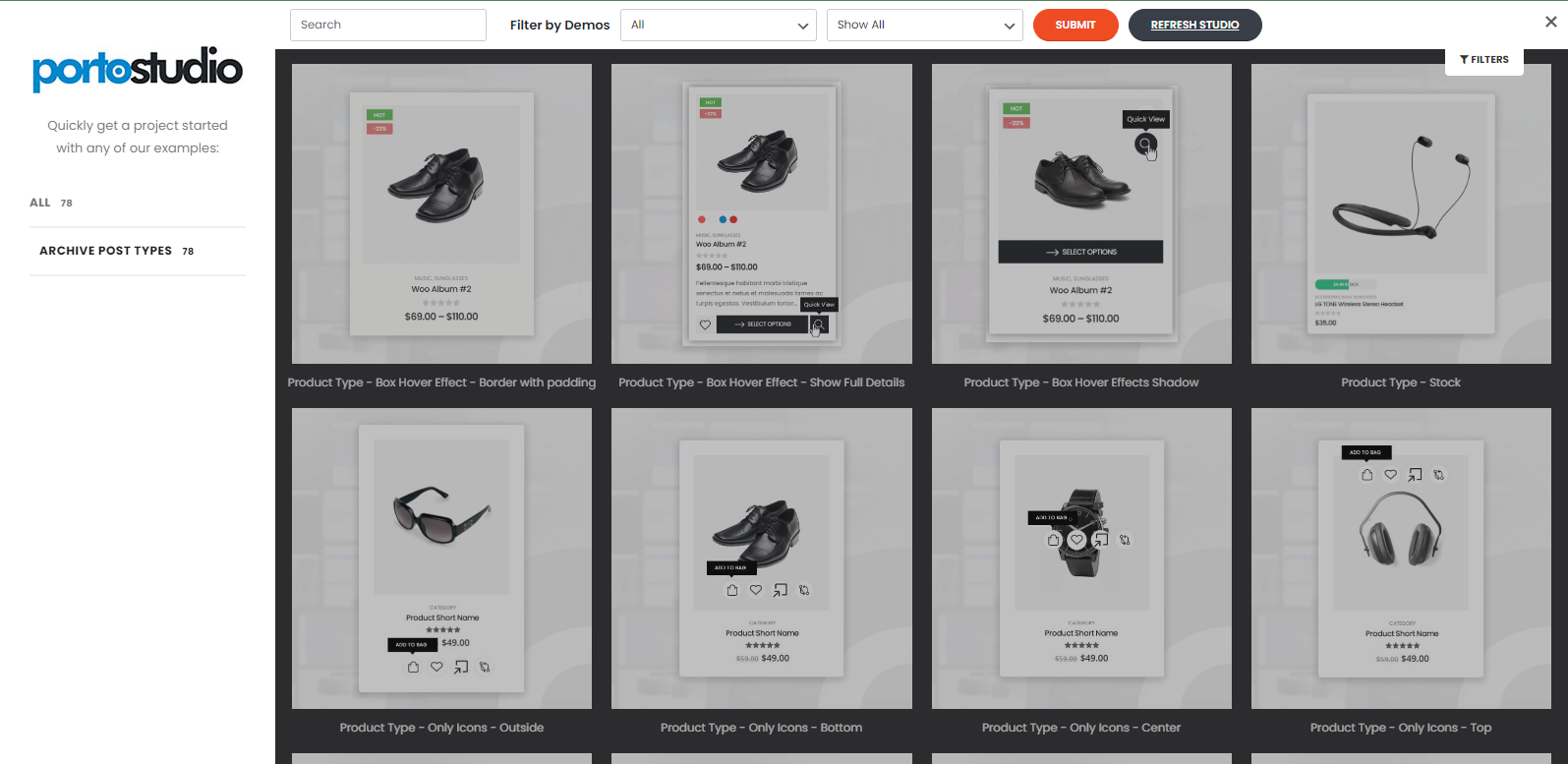The height and width of the screenshot is (764, 1568).
Task: Click the bag icon in Only Icons - Bottom card
Action: [x=731, y=590]
